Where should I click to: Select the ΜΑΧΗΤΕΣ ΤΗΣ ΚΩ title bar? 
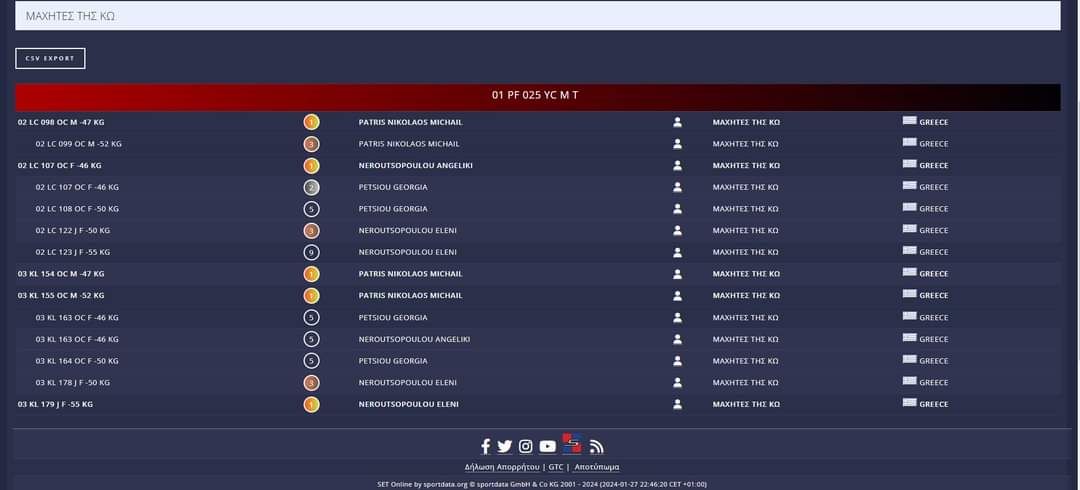point(537,16)
